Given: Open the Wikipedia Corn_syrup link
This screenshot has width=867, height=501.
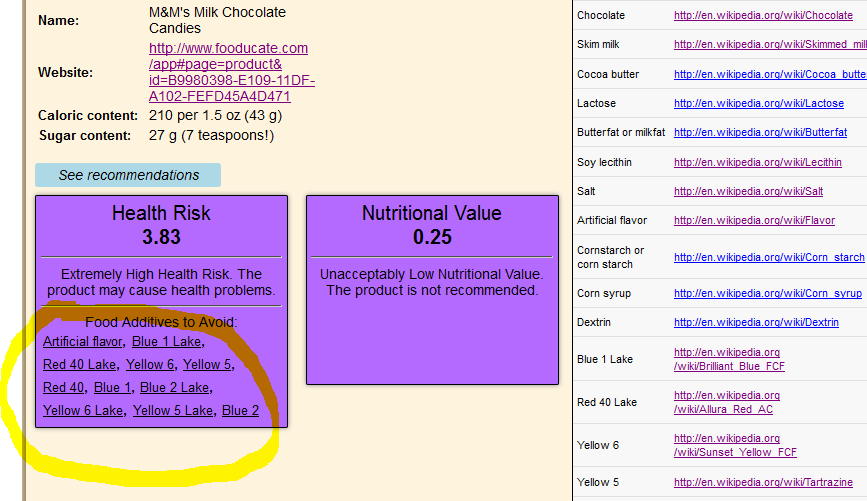Looking at the screenshot, I should click(767, 294).
